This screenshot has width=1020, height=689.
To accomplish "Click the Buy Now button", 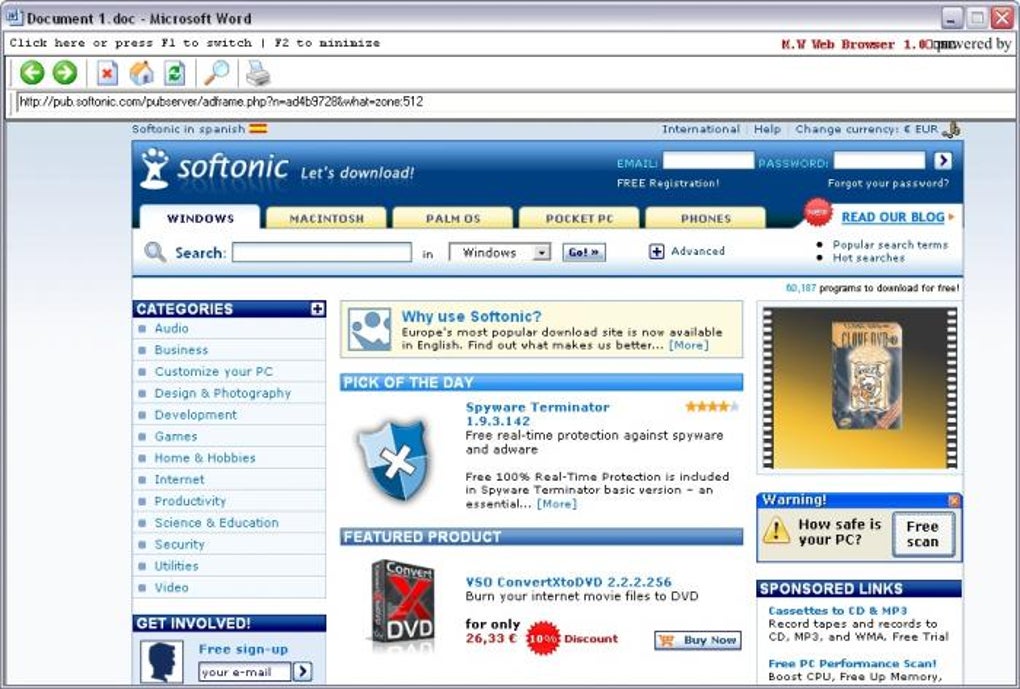I will point(698,640).
